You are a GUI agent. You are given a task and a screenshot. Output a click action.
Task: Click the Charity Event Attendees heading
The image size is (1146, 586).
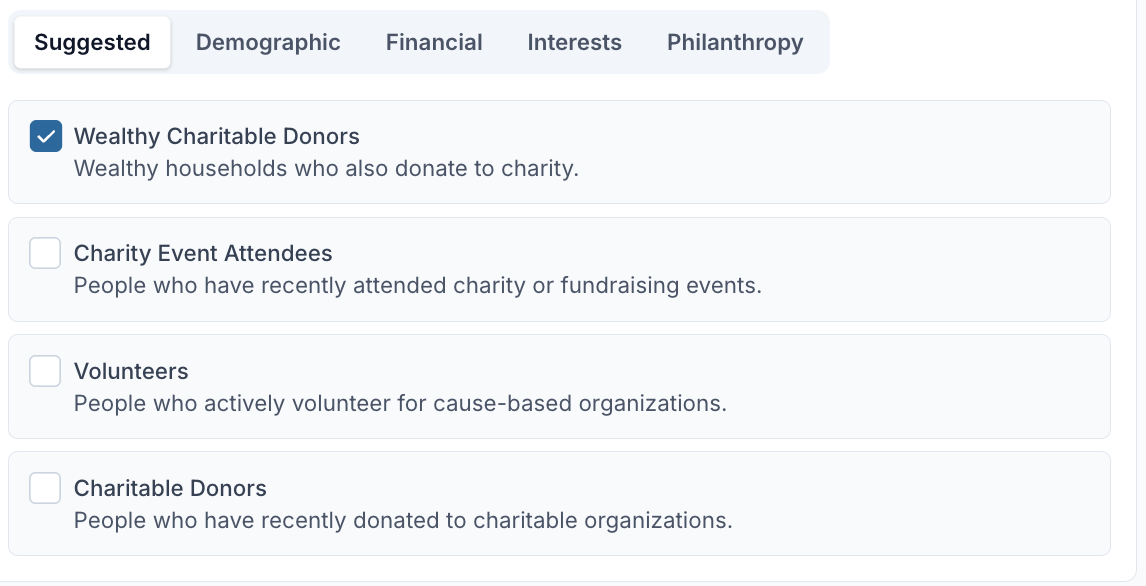click(x=203, y=253)
